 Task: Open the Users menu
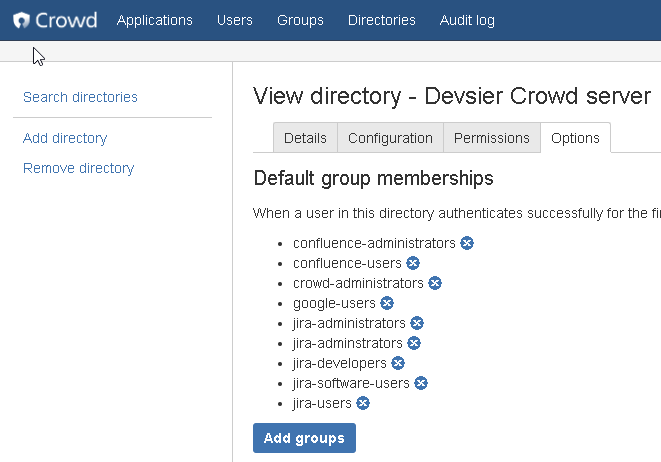pos(234,20)
